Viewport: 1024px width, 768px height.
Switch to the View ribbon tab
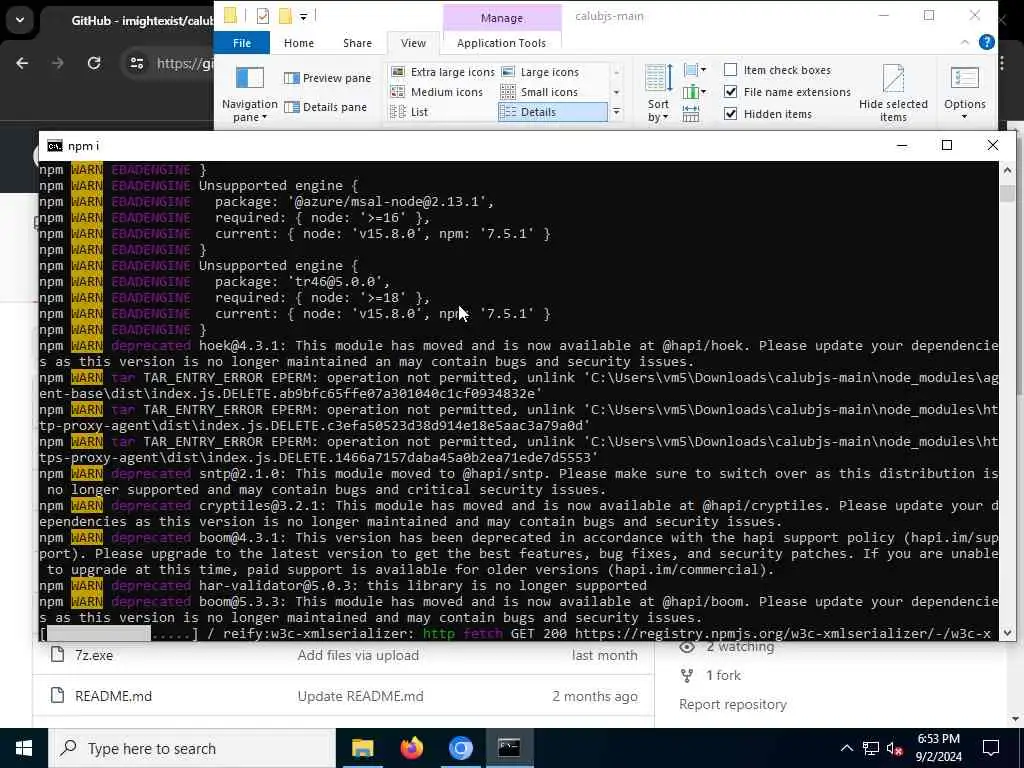(413, 43)
